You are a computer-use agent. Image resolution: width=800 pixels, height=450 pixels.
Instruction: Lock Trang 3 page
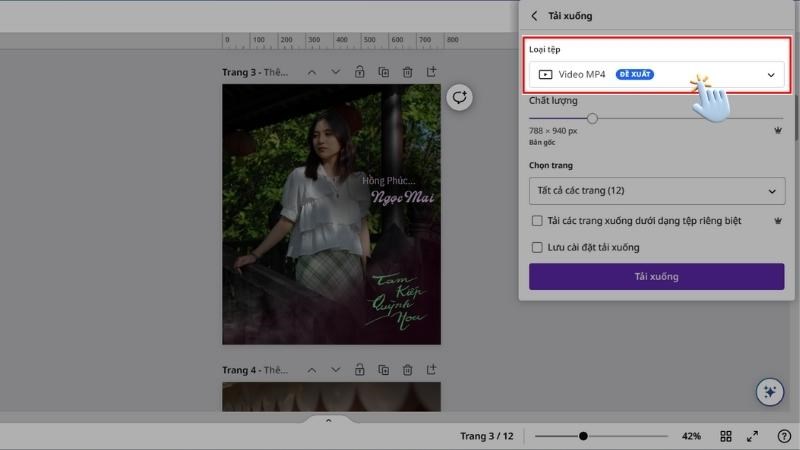360,72
